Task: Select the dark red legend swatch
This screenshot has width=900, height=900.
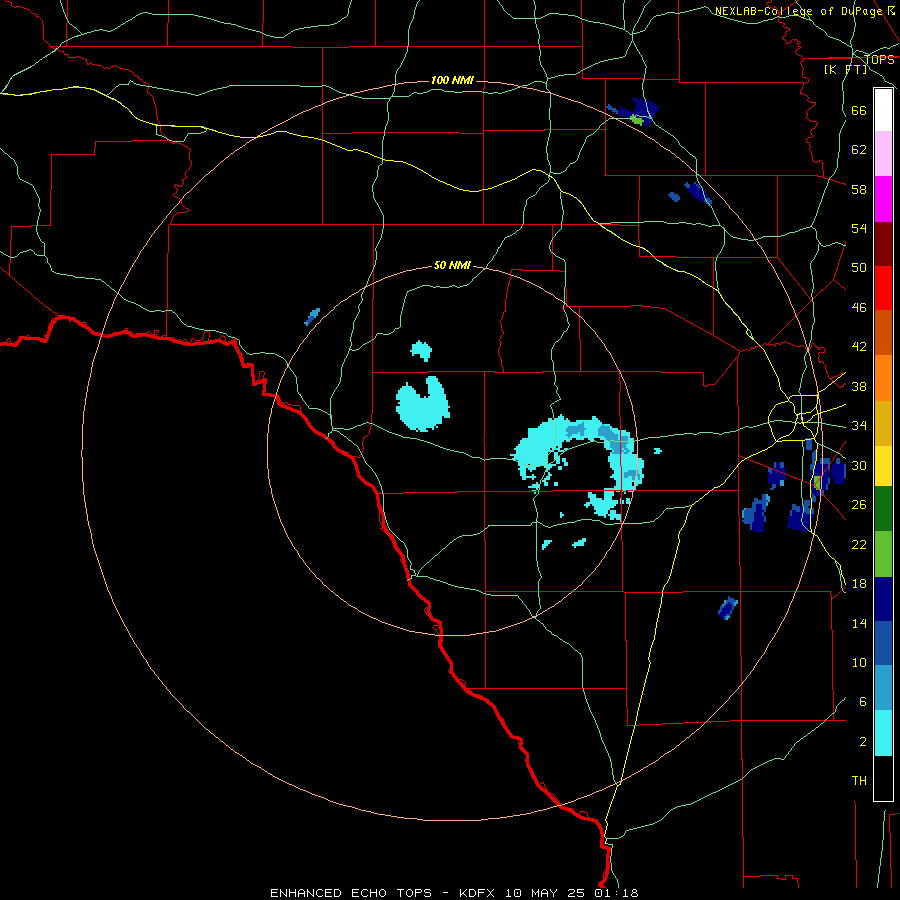Action: pyautogui.click(x=883, y=243)
